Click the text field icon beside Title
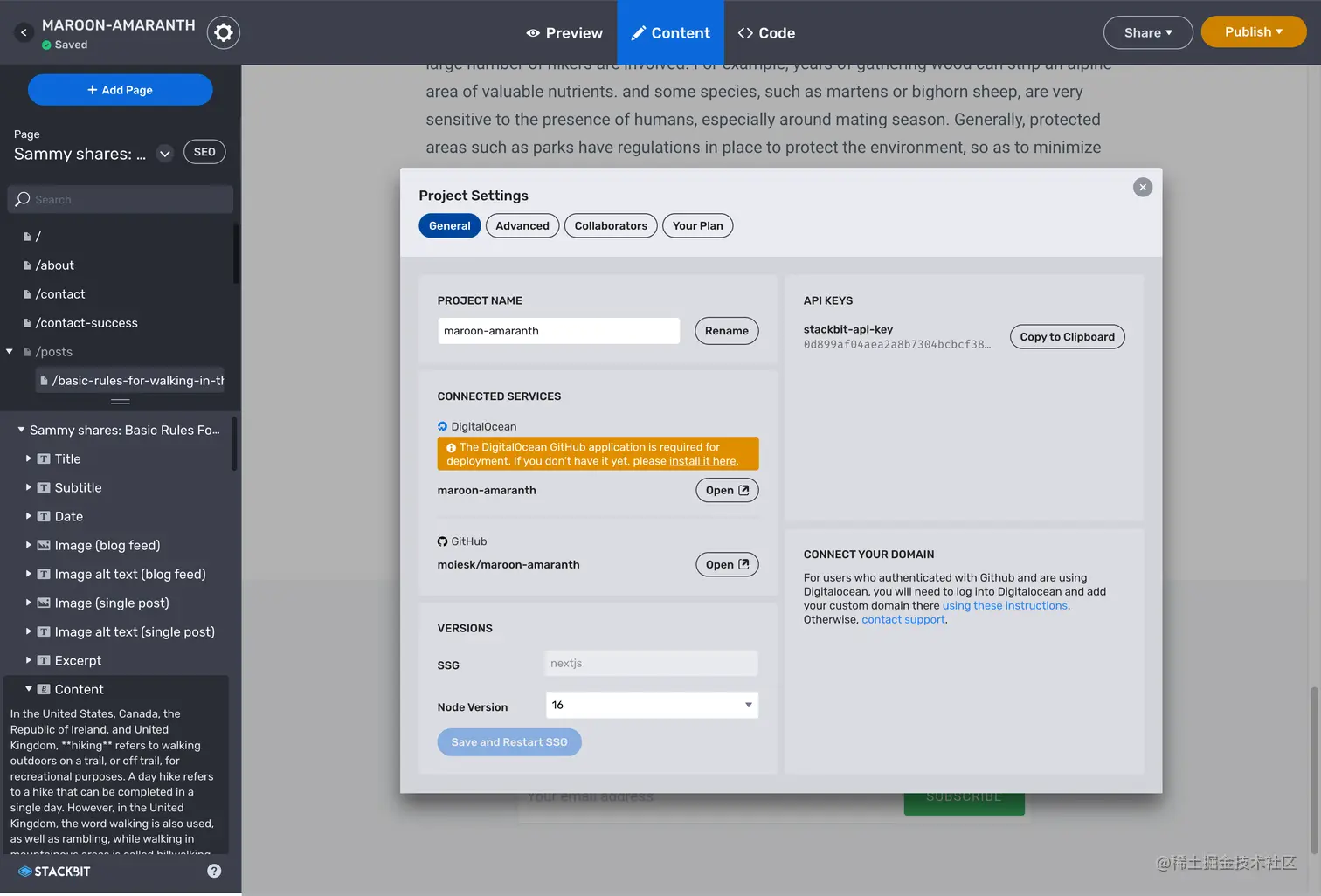This screenshot has height=896, width=1321. [x=44, y=458]
